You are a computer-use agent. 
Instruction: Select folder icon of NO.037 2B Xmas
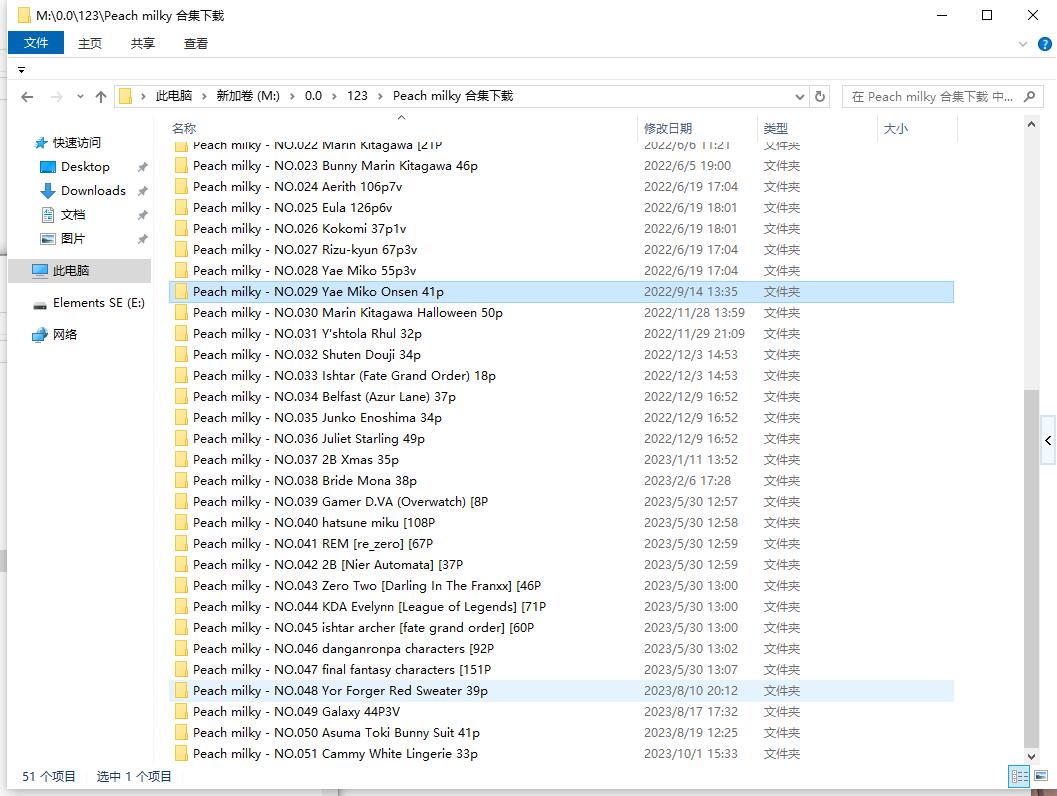point(181,460)
